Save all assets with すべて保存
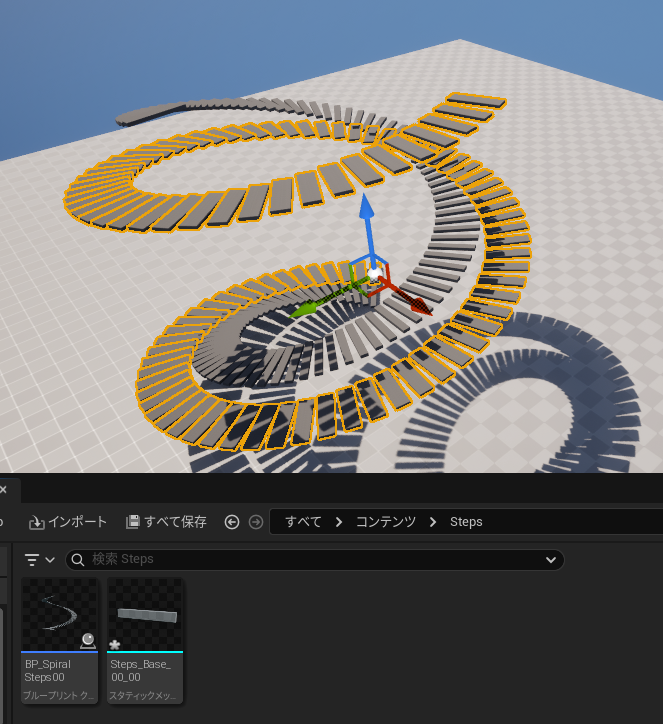This screenshot has height=724, width=663. (166, 522)
